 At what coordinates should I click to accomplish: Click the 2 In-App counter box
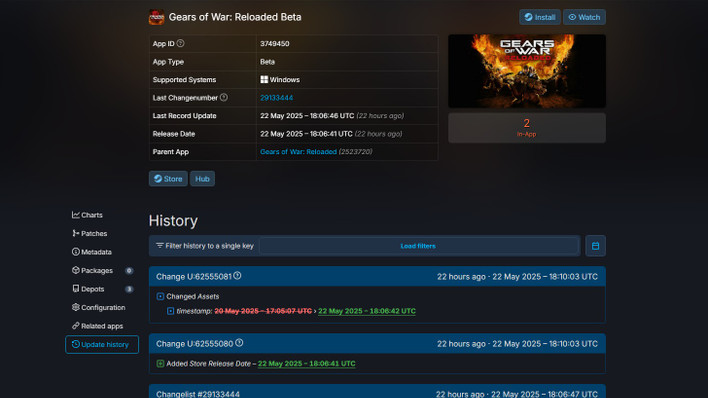(x=526, y=128)
